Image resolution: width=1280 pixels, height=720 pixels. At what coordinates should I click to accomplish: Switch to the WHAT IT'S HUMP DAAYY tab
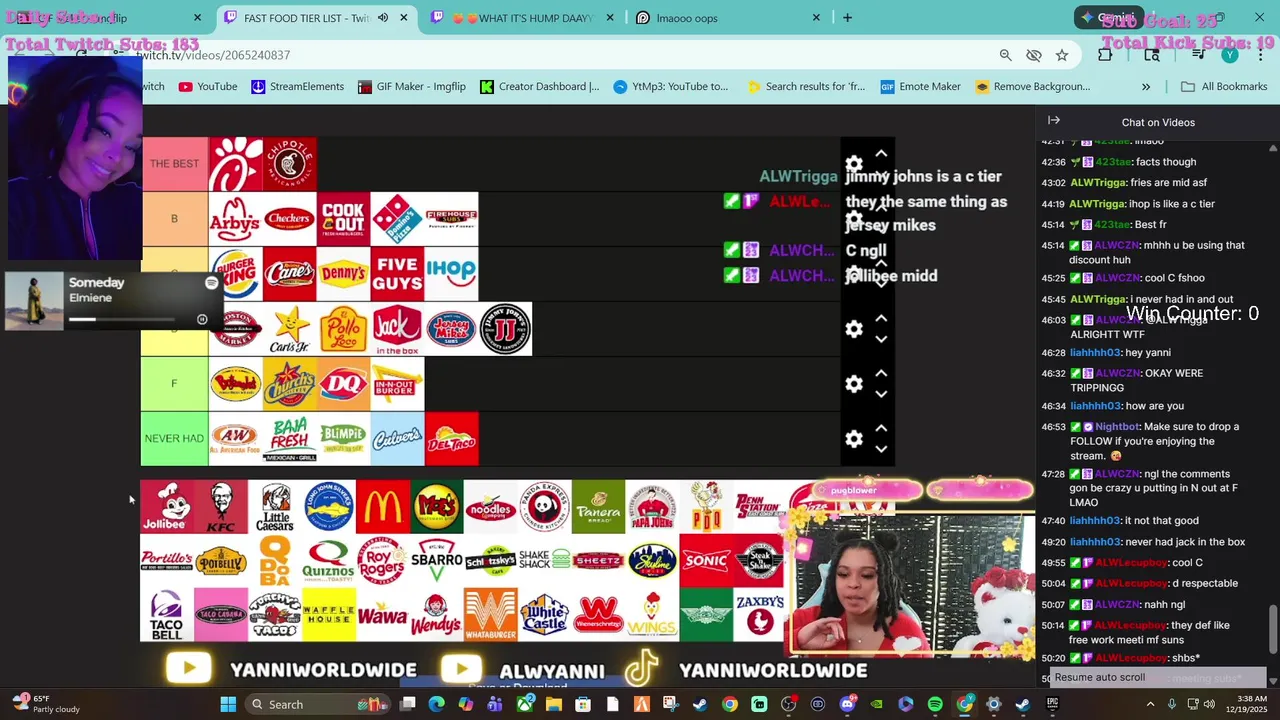[525, 18]
